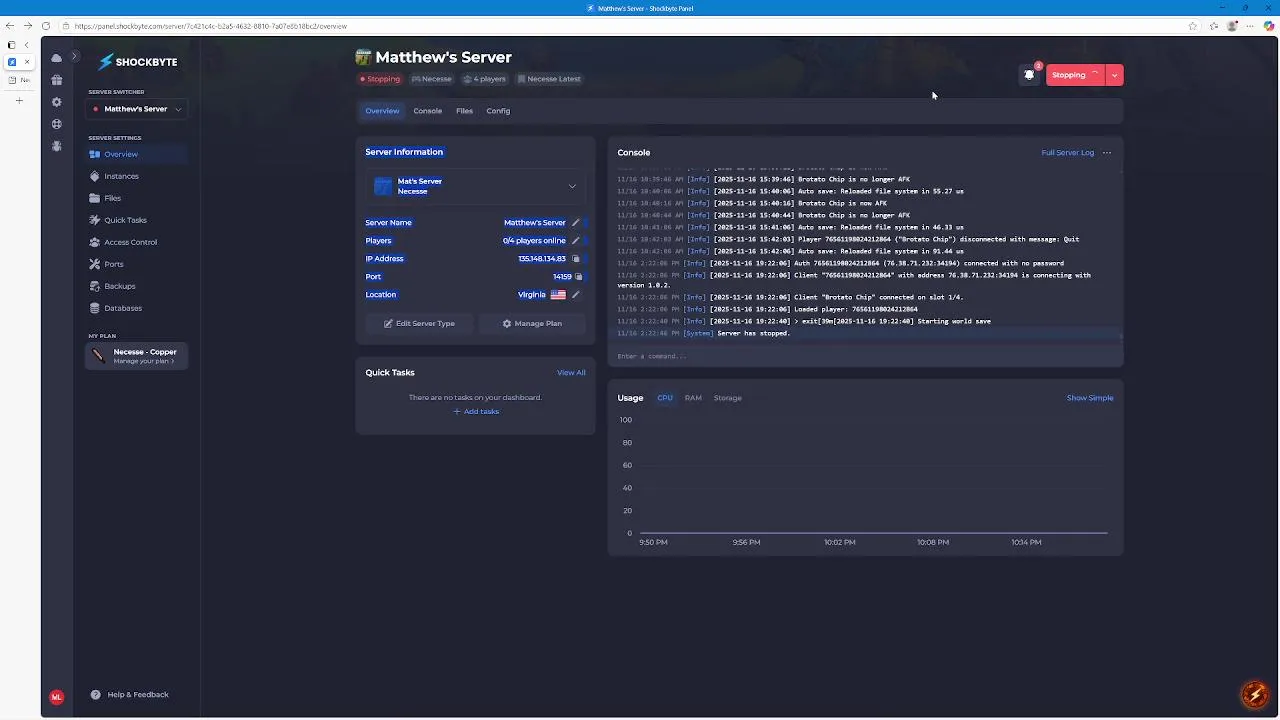
Task: Reload the page with browser refresh
Action: tap(45, 26)
